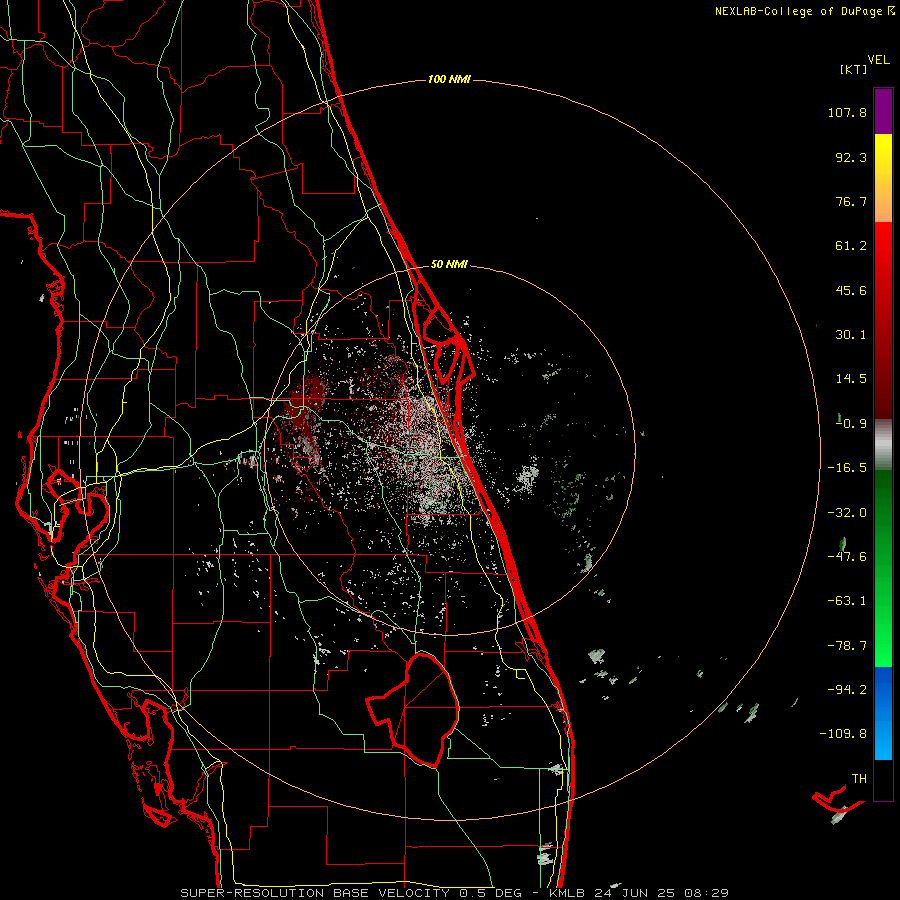
Task: Pick the blue color bar segment near -94.2
Action: (x=883, y=713)
